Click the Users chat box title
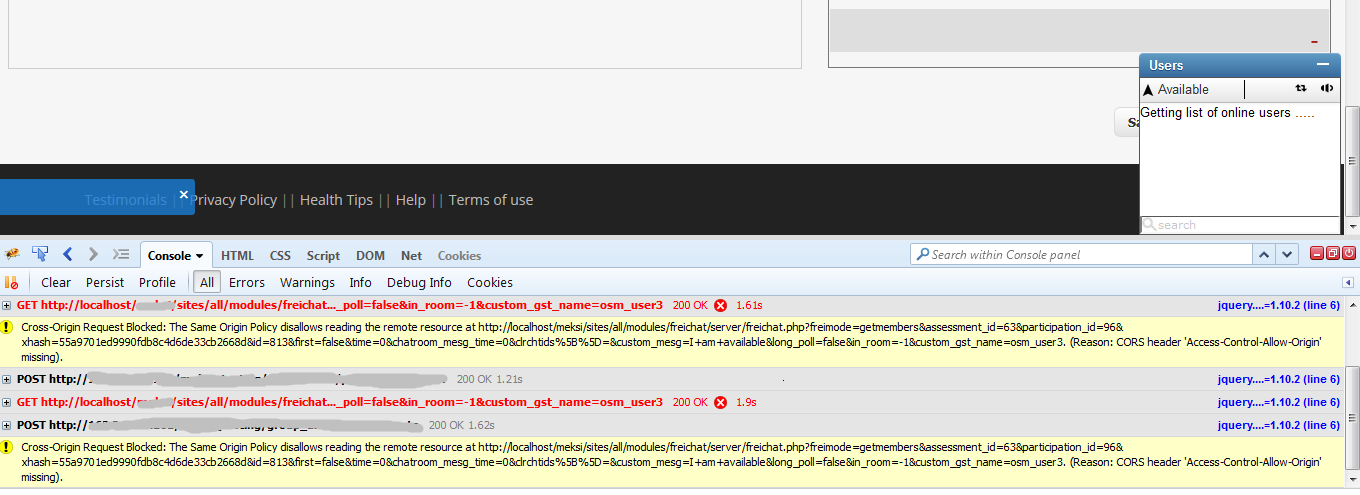 pos(1166,65)
